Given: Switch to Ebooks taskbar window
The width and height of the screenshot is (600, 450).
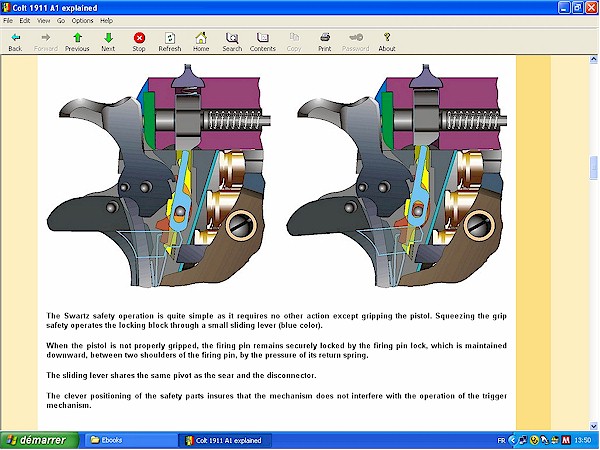Looking at the screenshot, I should coord(131,440).
